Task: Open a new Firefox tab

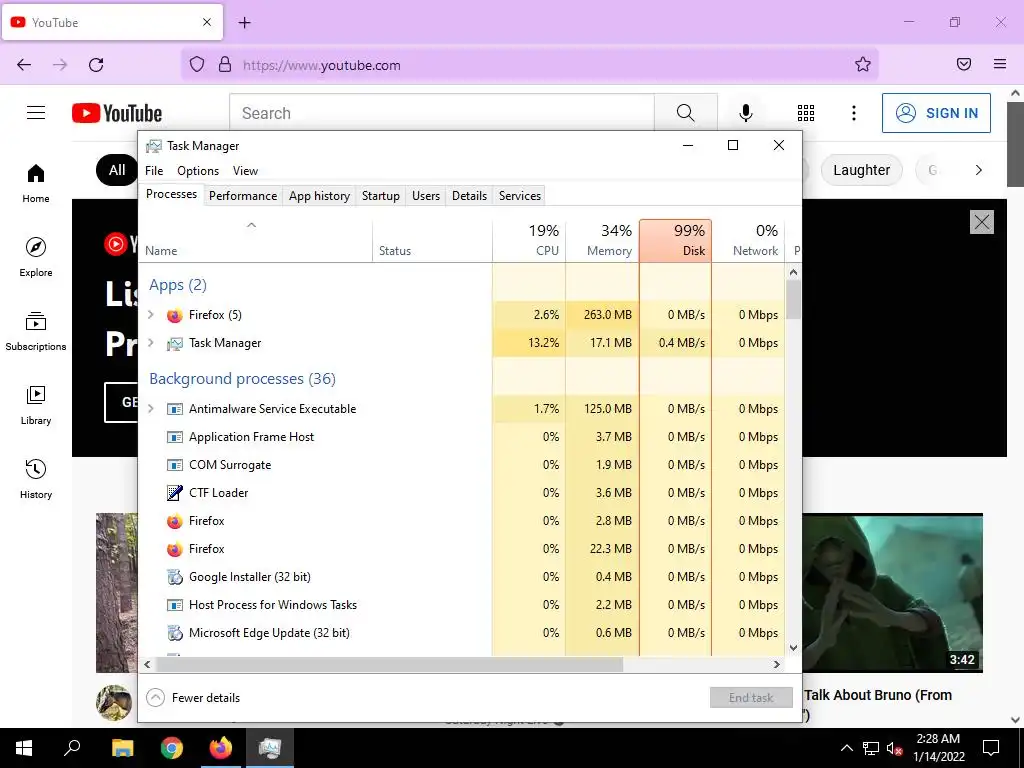Action: coord(245,23)
